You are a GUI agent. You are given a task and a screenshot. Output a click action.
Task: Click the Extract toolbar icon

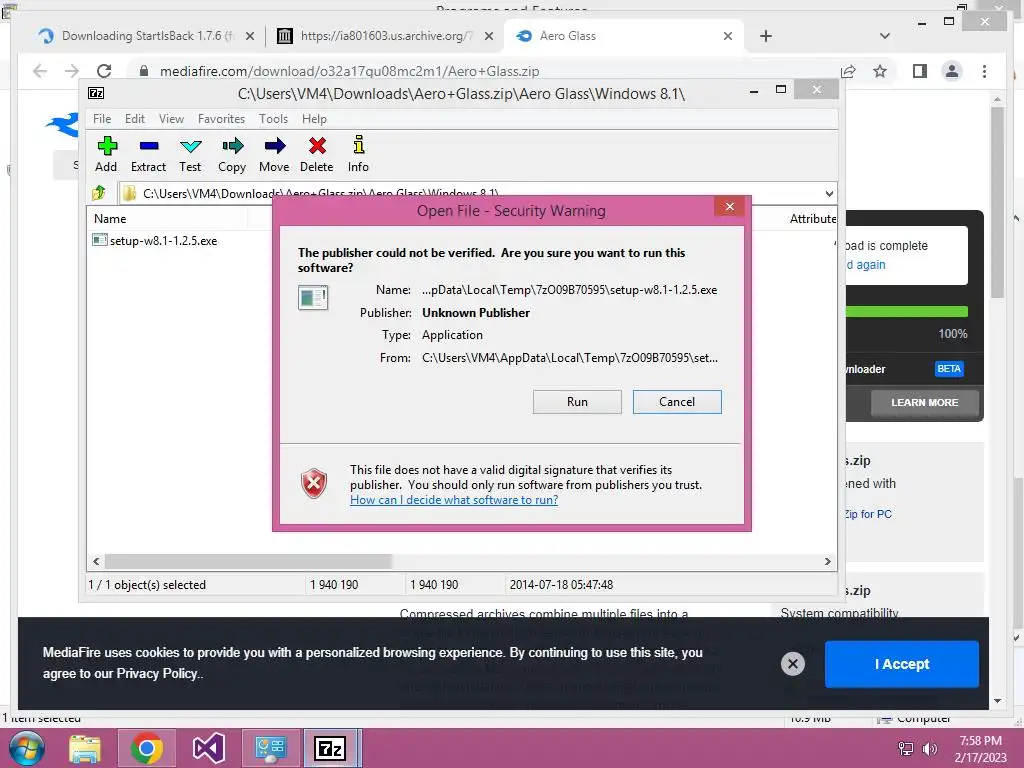[148, 154]
